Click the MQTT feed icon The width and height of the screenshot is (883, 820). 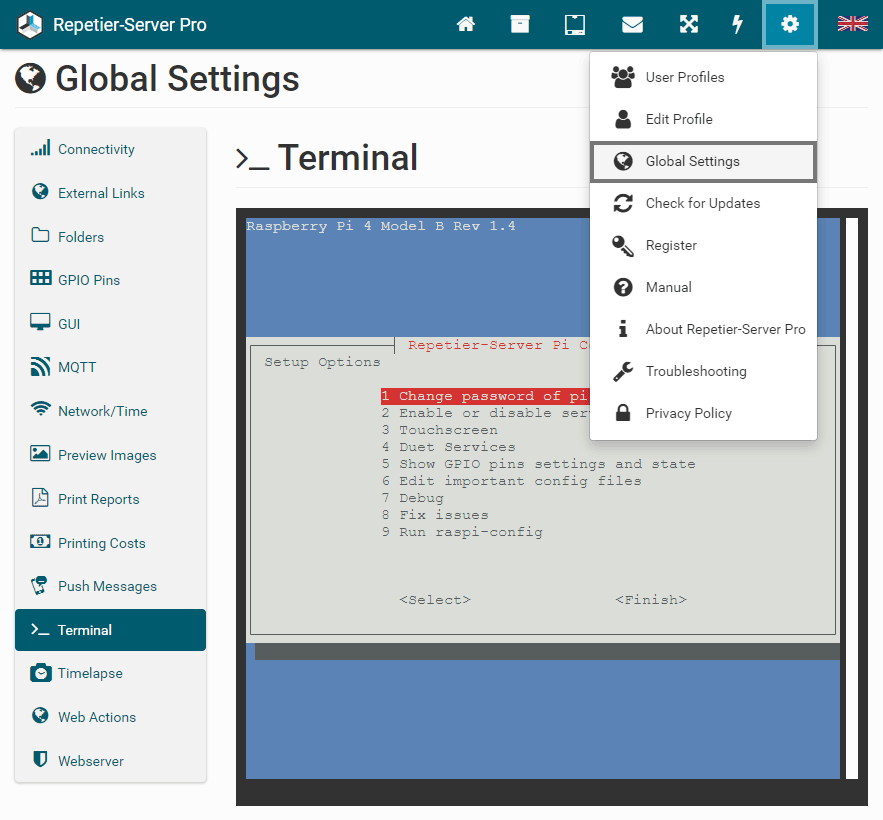[x=40, y=366]
